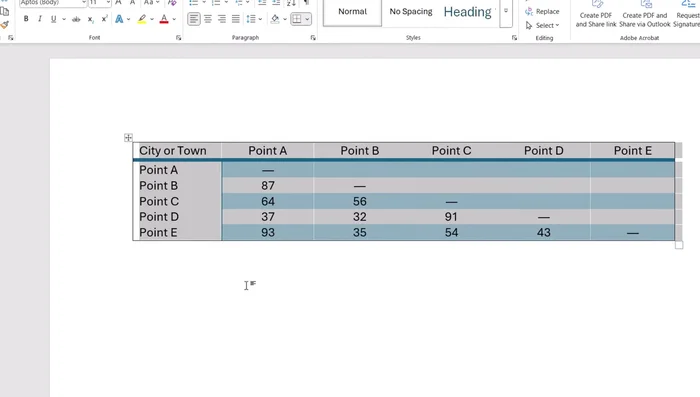Align text left

194,19
